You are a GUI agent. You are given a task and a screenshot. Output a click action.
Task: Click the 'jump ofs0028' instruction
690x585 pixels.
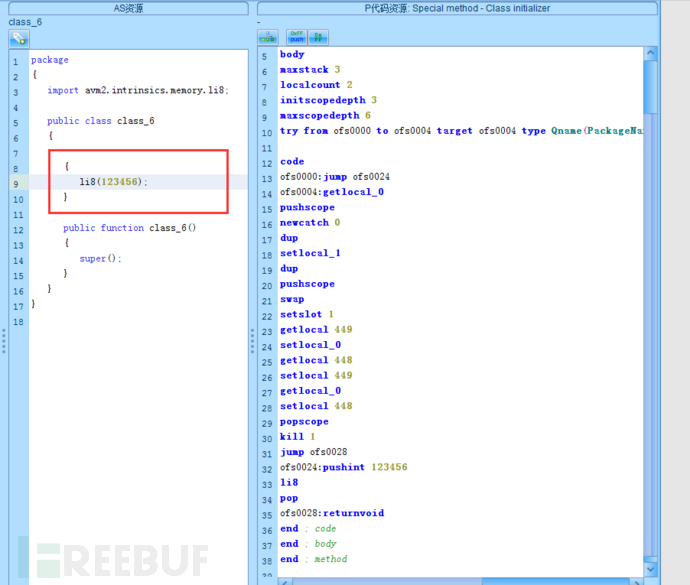[313, 452]
